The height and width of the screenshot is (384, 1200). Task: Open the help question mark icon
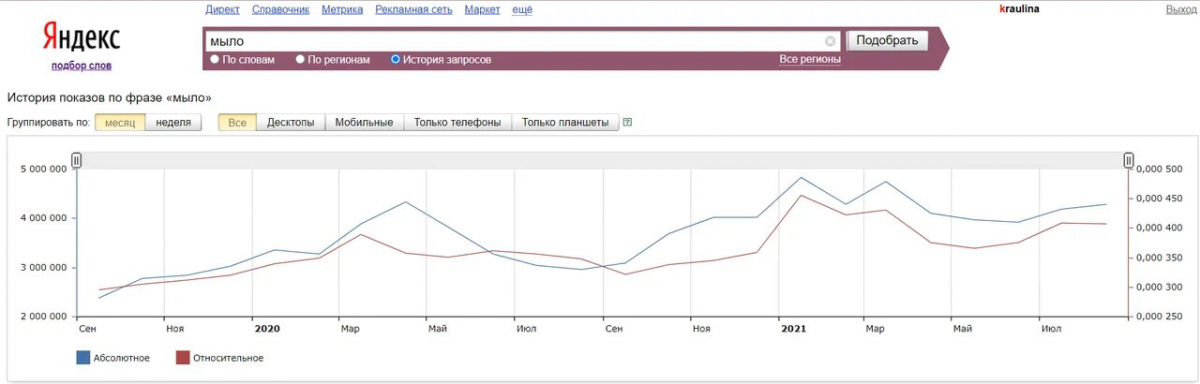(627, 123)
